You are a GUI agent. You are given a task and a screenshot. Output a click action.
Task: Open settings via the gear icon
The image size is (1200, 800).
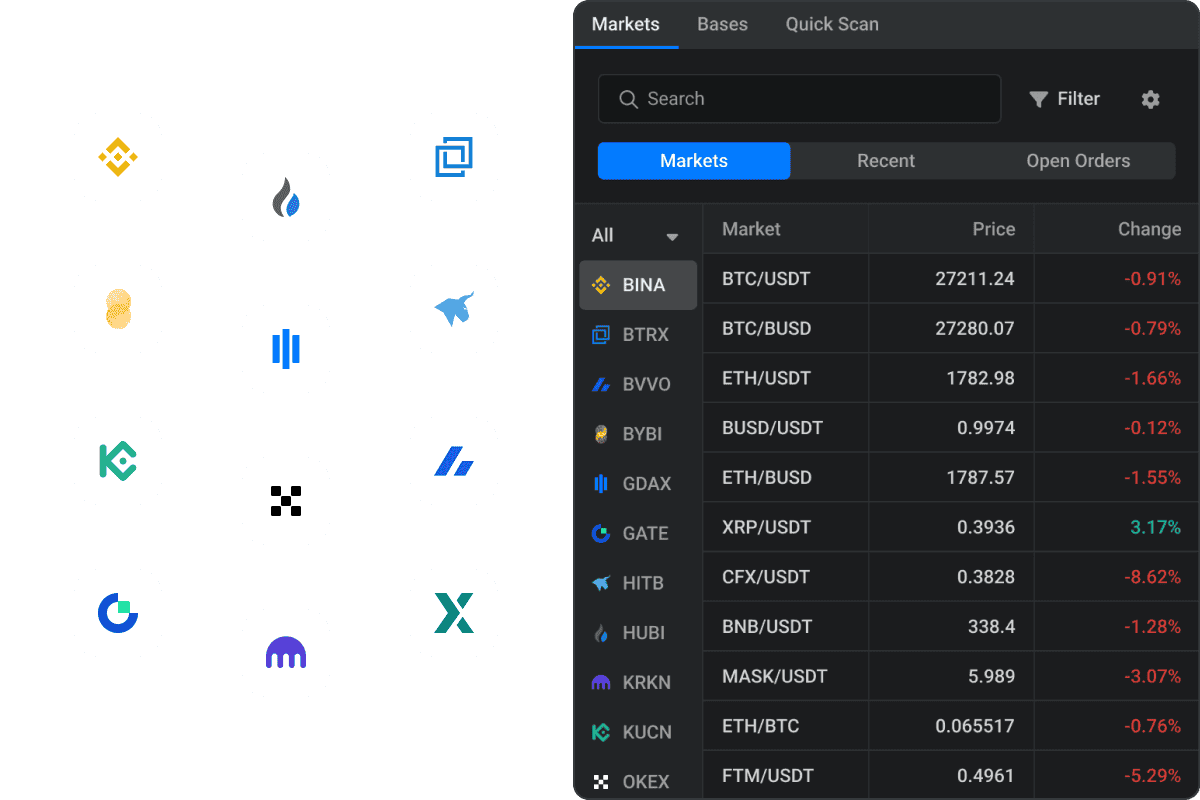(x=1150, y=99)
